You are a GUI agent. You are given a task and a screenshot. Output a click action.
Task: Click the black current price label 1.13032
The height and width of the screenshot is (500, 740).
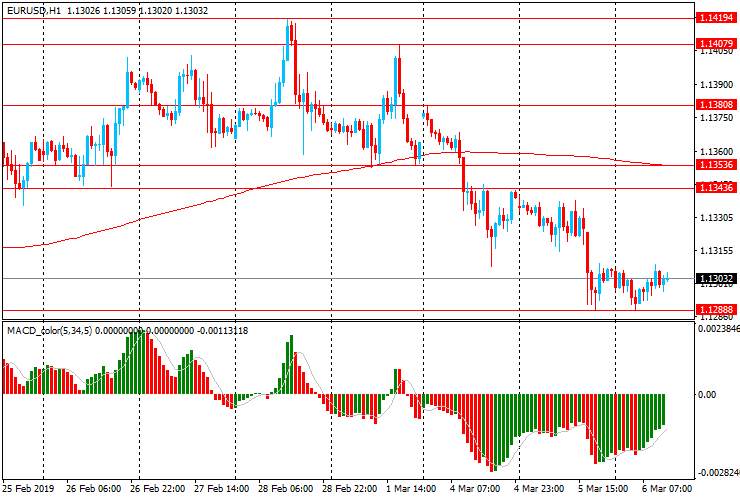(x=716, y=279)
